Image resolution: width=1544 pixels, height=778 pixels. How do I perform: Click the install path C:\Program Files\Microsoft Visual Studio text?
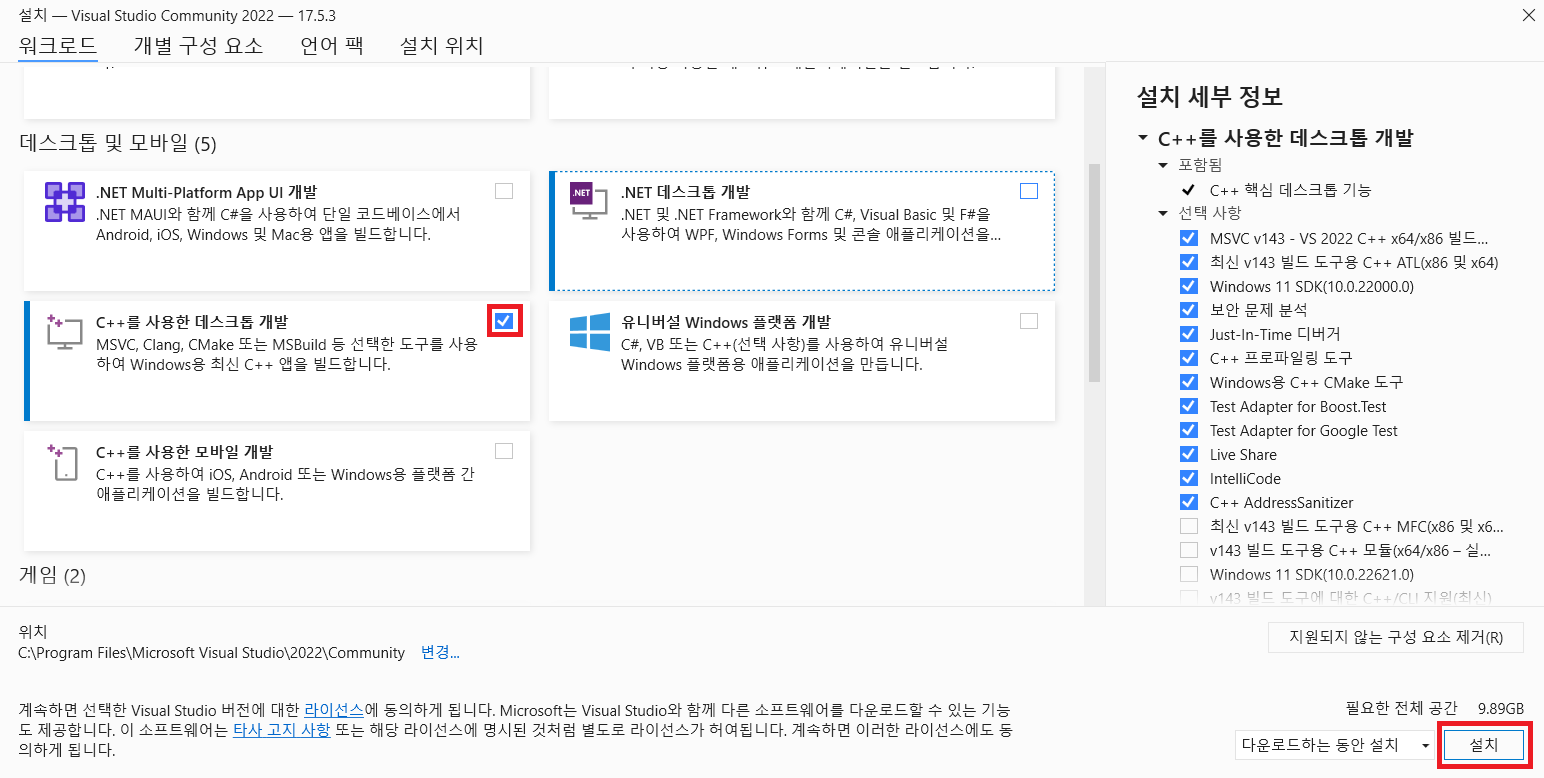click(212, 653)
